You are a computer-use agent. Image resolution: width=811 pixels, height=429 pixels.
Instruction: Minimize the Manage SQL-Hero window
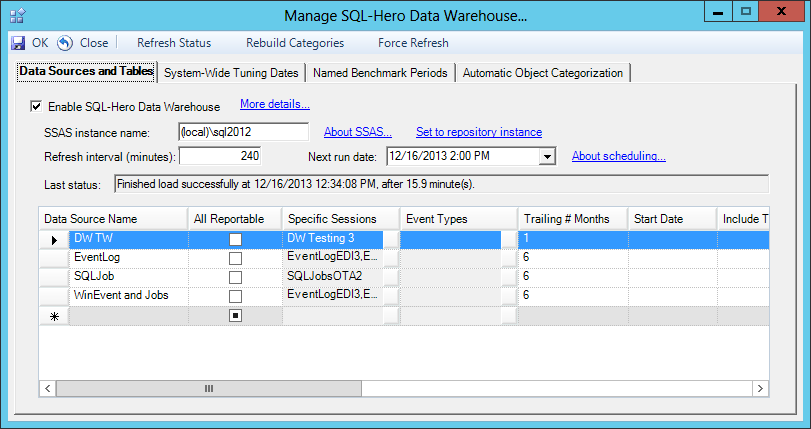(x=718, y=12)
